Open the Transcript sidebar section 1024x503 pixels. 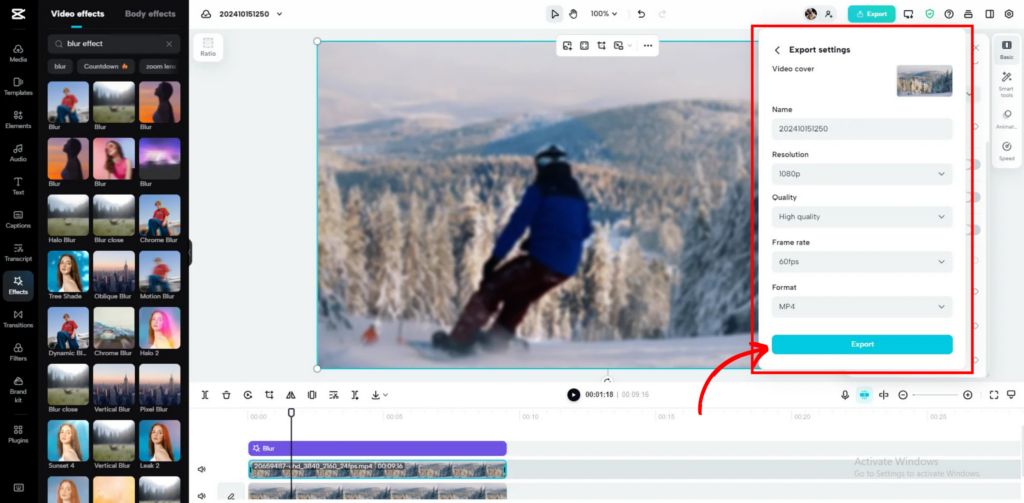point(18,253)
